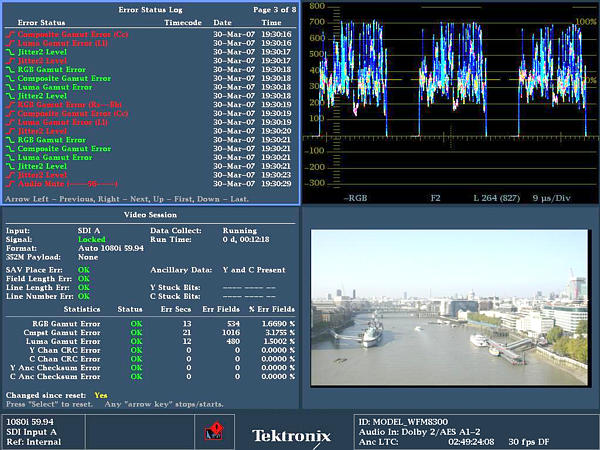This screenshot has width=600, height=450.
Task: Click the edge icon beside Audio Mute entry
Action: [12, 184]
